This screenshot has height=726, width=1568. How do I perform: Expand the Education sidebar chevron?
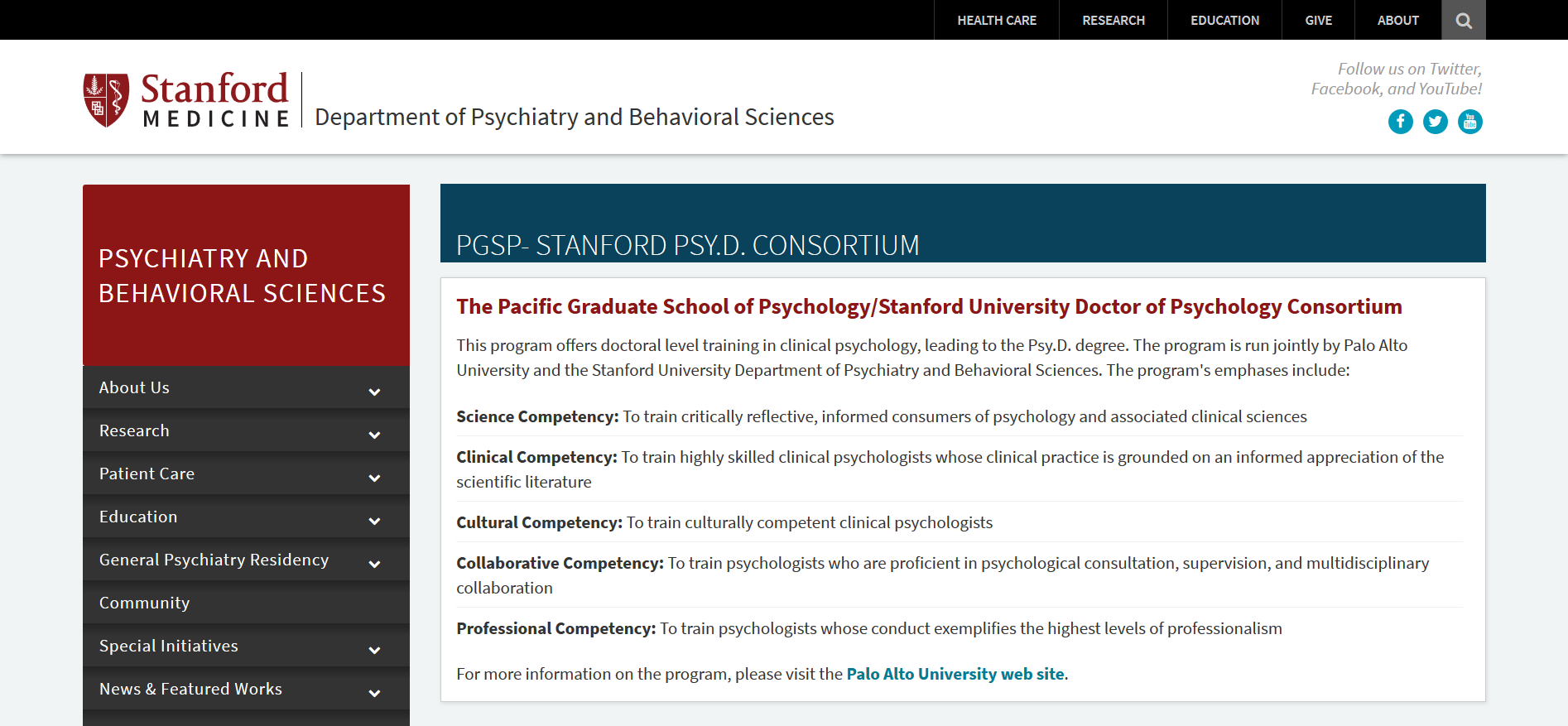click(374, 521)
